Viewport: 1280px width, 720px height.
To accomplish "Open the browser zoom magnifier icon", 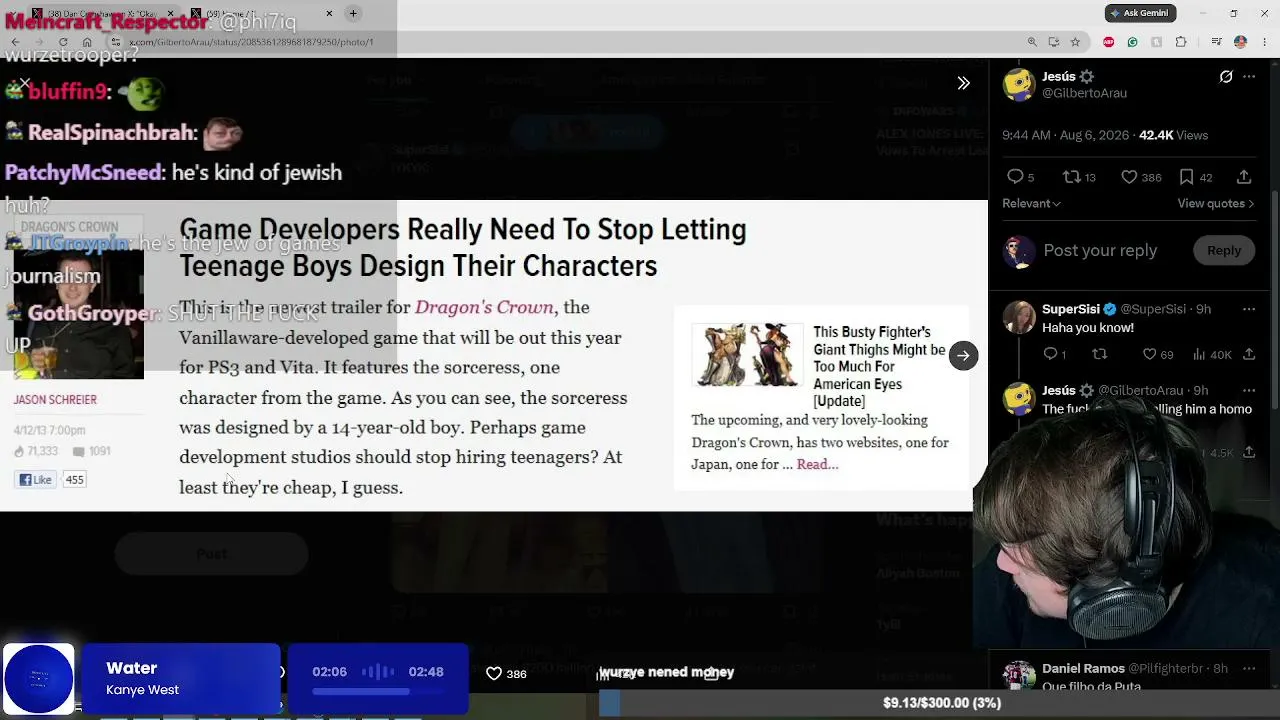I will pos(1032,42).
